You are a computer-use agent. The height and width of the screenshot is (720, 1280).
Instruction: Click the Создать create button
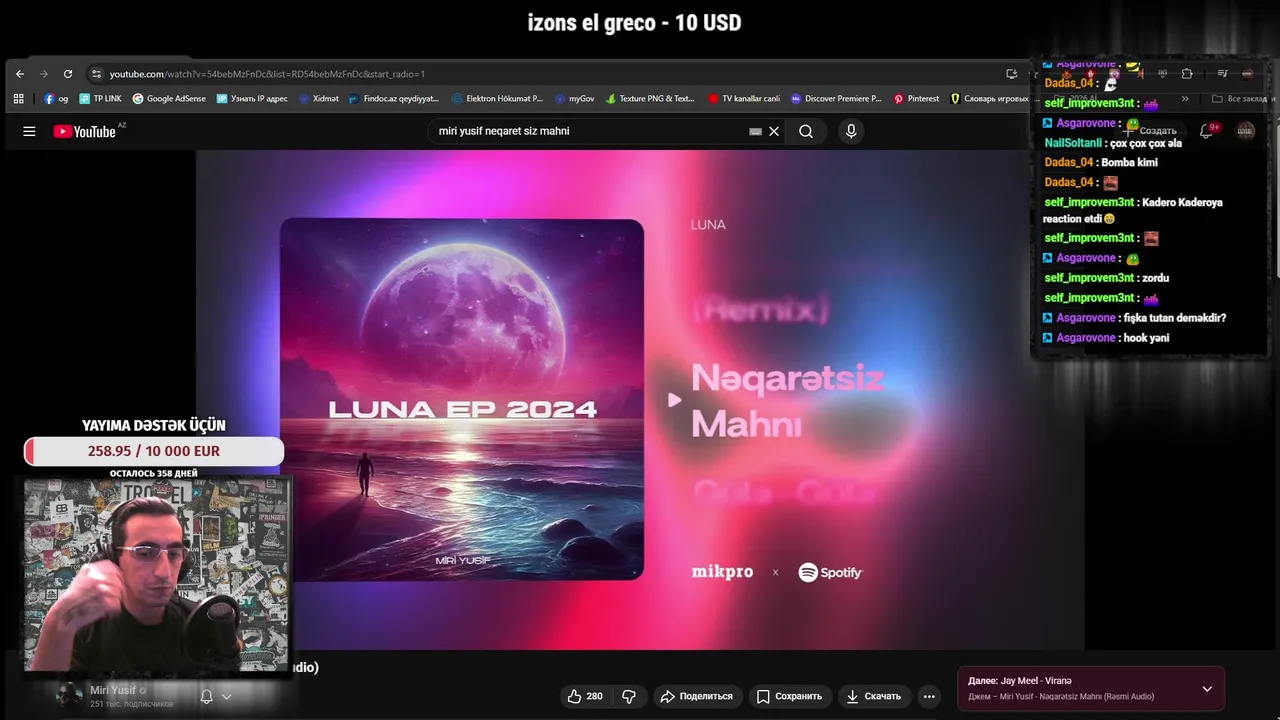pos(1151,131)
